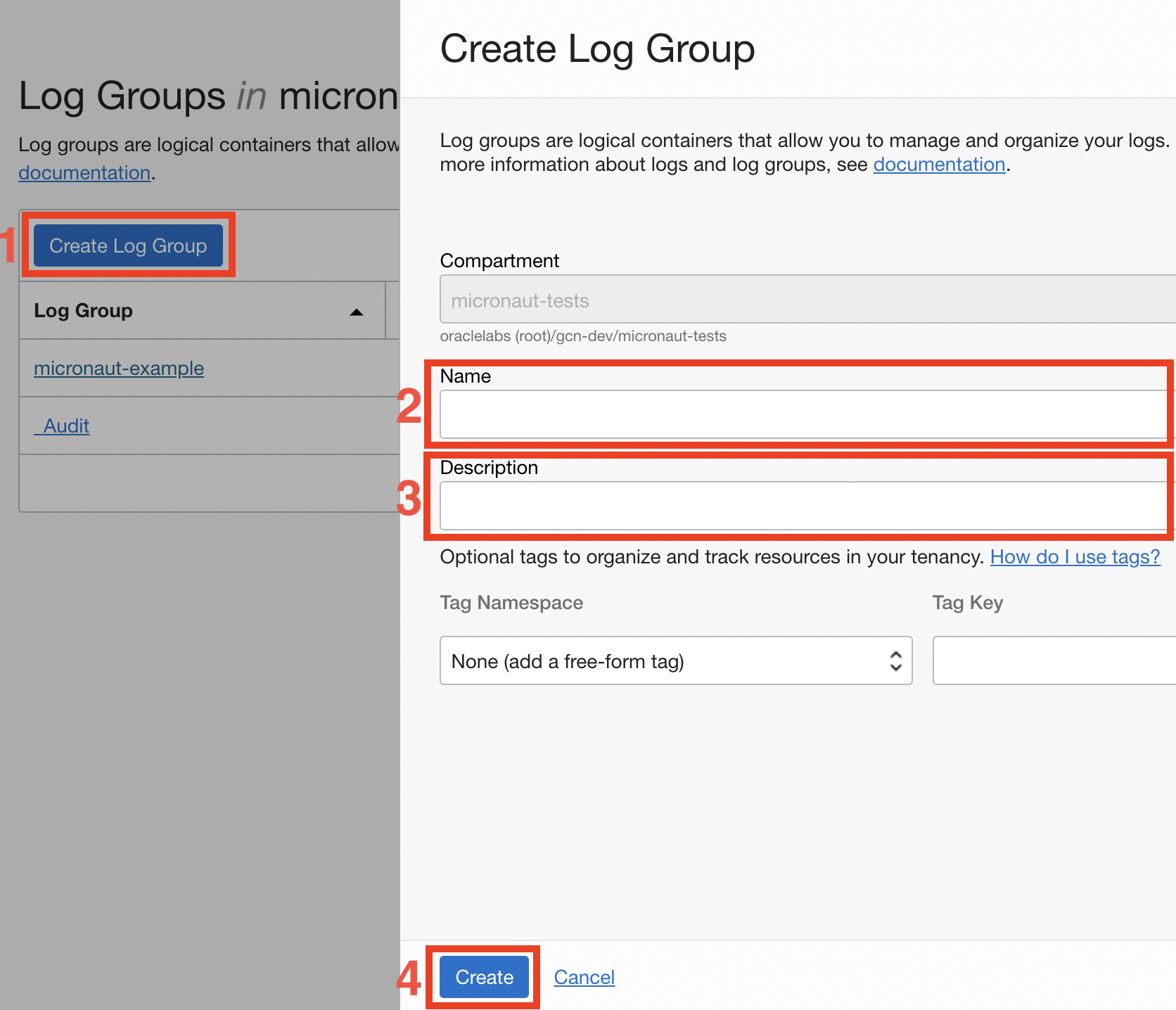This screenshot has width=1176, height=1010.
Task: Click the Tag Namespace label
Action: coord(511,603)
